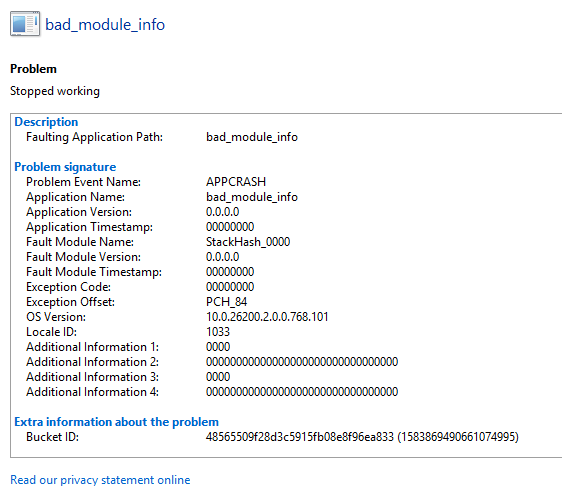Select the Application Timestamp value 00000000
Screen dimensions: 562x486
(230, 227)
